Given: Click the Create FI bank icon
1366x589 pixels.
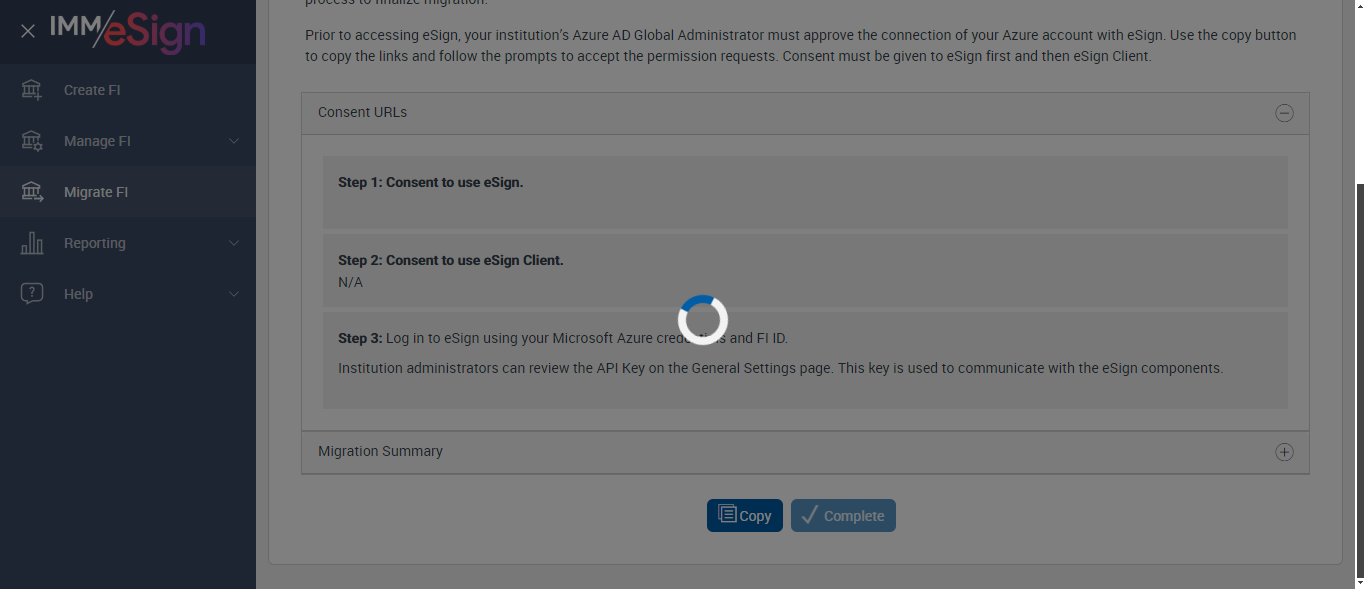Looking at the screenshot, I should (x=32, y=90).
